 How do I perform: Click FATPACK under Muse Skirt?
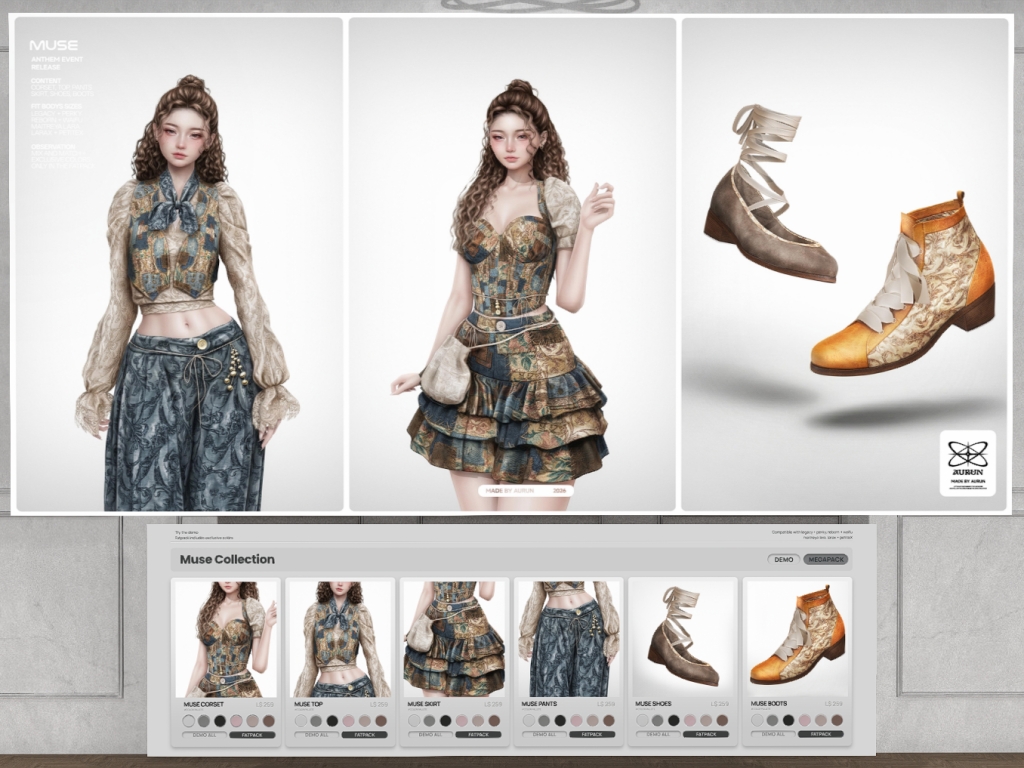tap(477, 735)
